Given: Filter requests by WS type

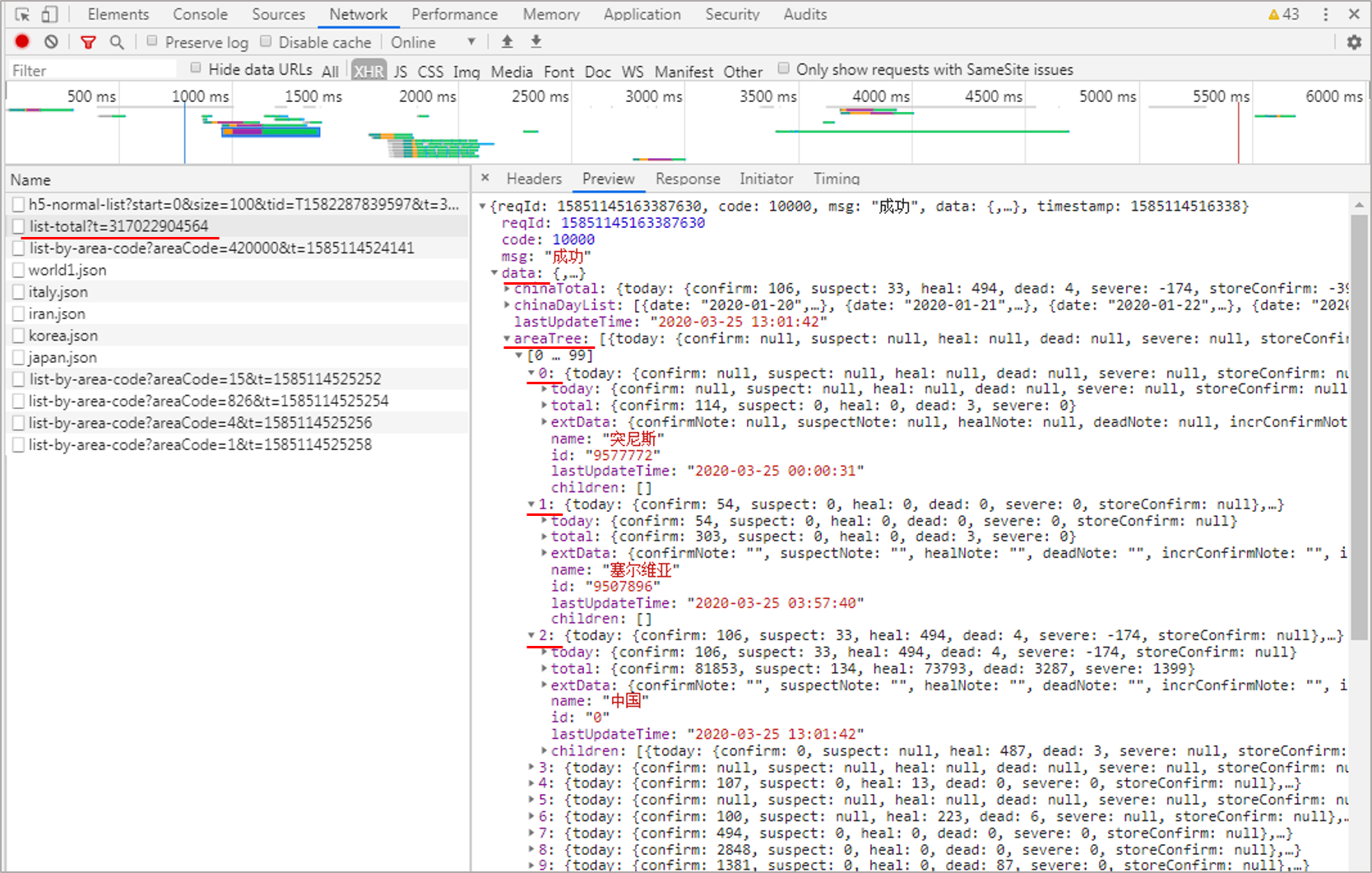Looking at the screenshot, I should pyautogui.click(x=632, y=72).
